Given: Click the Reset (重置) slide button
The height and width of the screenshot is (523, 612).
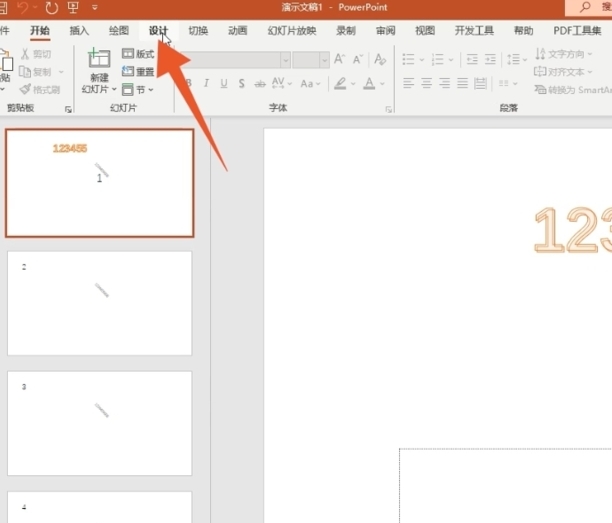Looking at the screenshot, I should click(x=138, y=71).
